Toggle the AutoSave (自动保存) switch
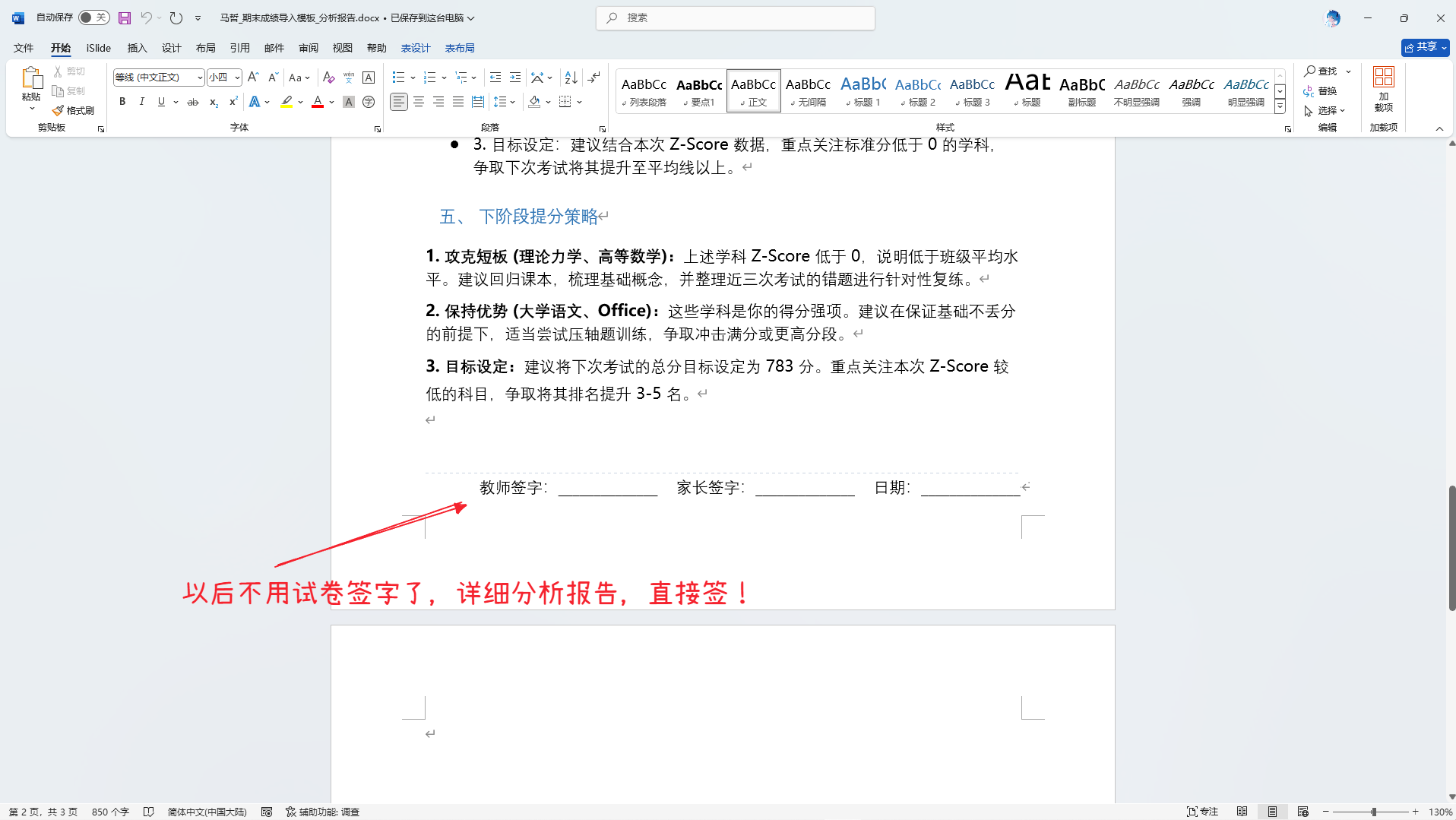Image resolution: width=1456 pixels, height=820 pixels. pyautogui.click(x=94, y=17)
